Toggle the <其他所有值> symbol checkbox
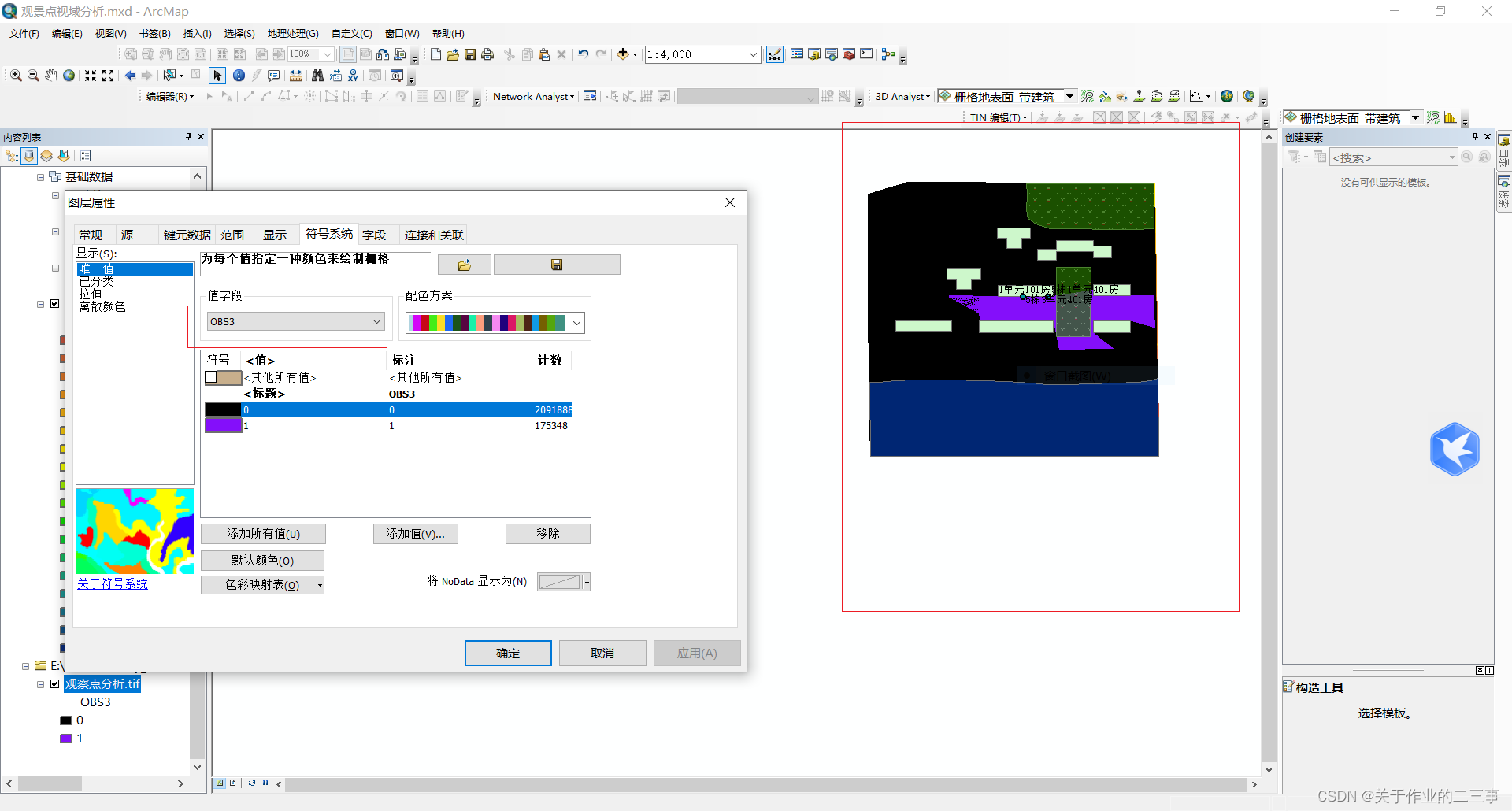1512x811 pixels. point(211,377)
